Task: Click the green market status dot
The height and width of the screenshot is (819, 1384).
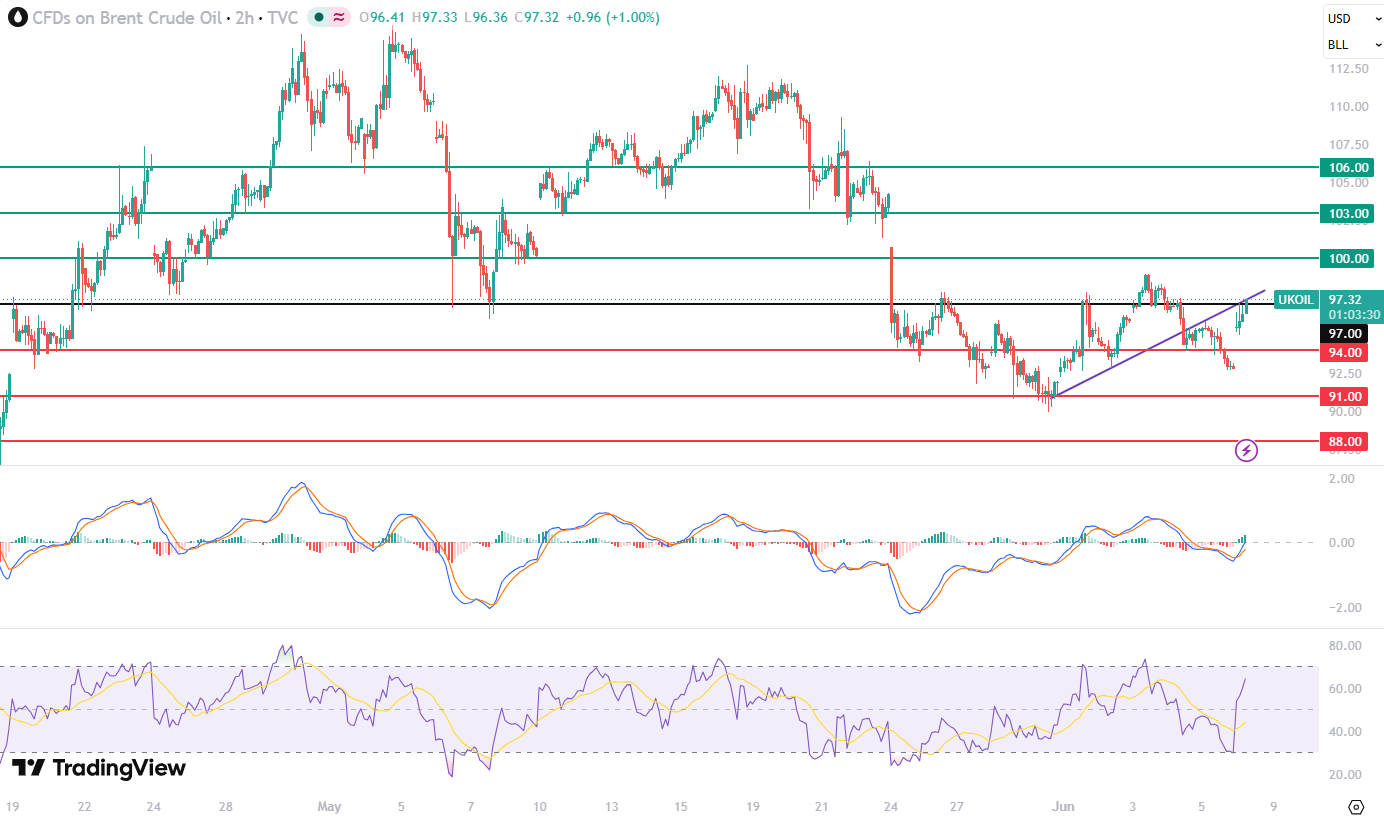Action: pyautogui.click(x=318, y=17)
